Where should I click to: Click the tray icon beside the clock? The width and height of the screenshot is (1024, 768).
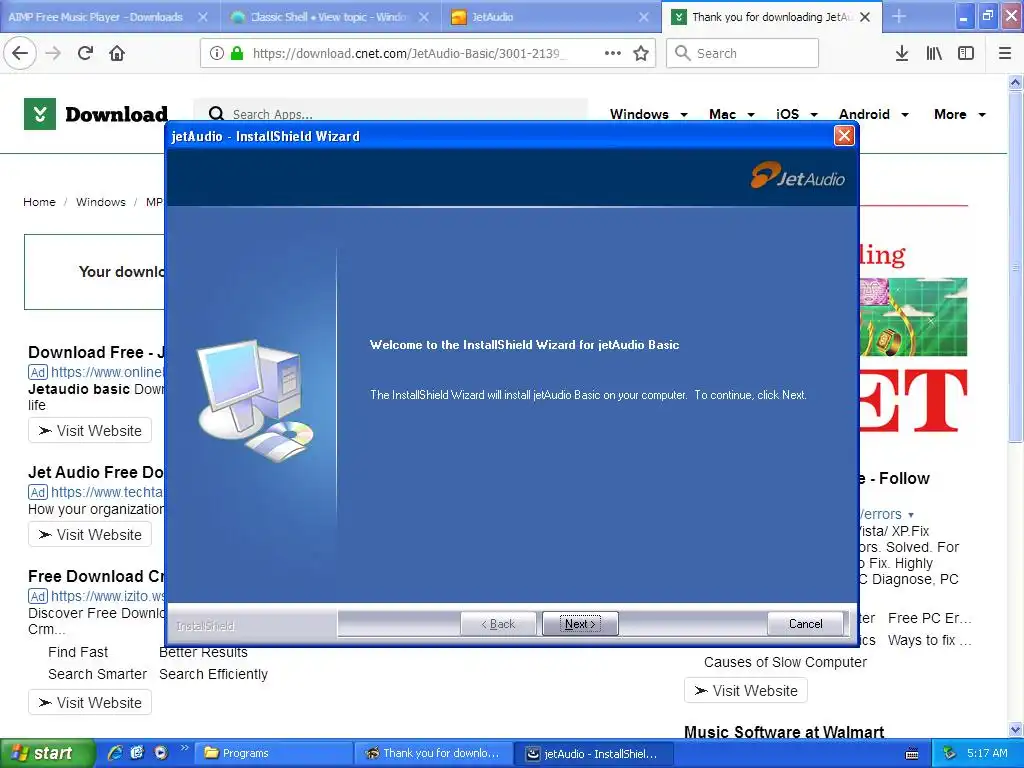pyautogui.click(x=950, y=753)
